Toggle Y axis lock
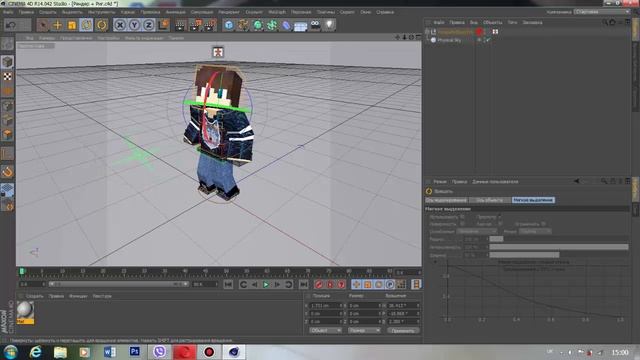The width and height of the screenshot is (640, 360). [x=134, y=25]
